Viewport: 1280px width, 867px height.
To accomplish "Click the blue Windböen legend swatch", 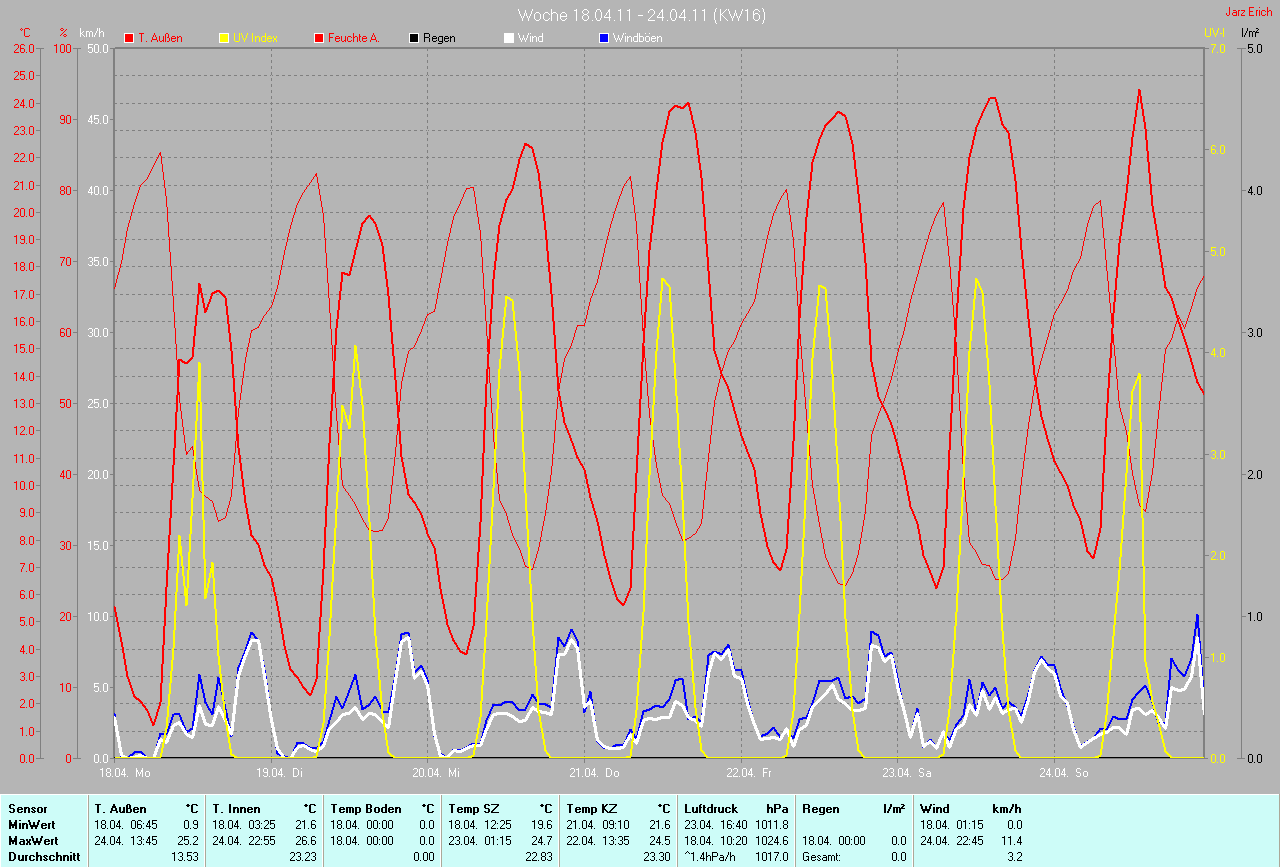I will pos(603,38).
